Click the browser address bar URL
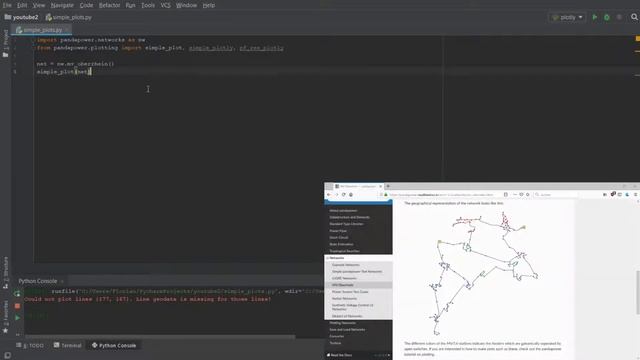The width and height of the screenshot is (640, 360). pos(442,195)
